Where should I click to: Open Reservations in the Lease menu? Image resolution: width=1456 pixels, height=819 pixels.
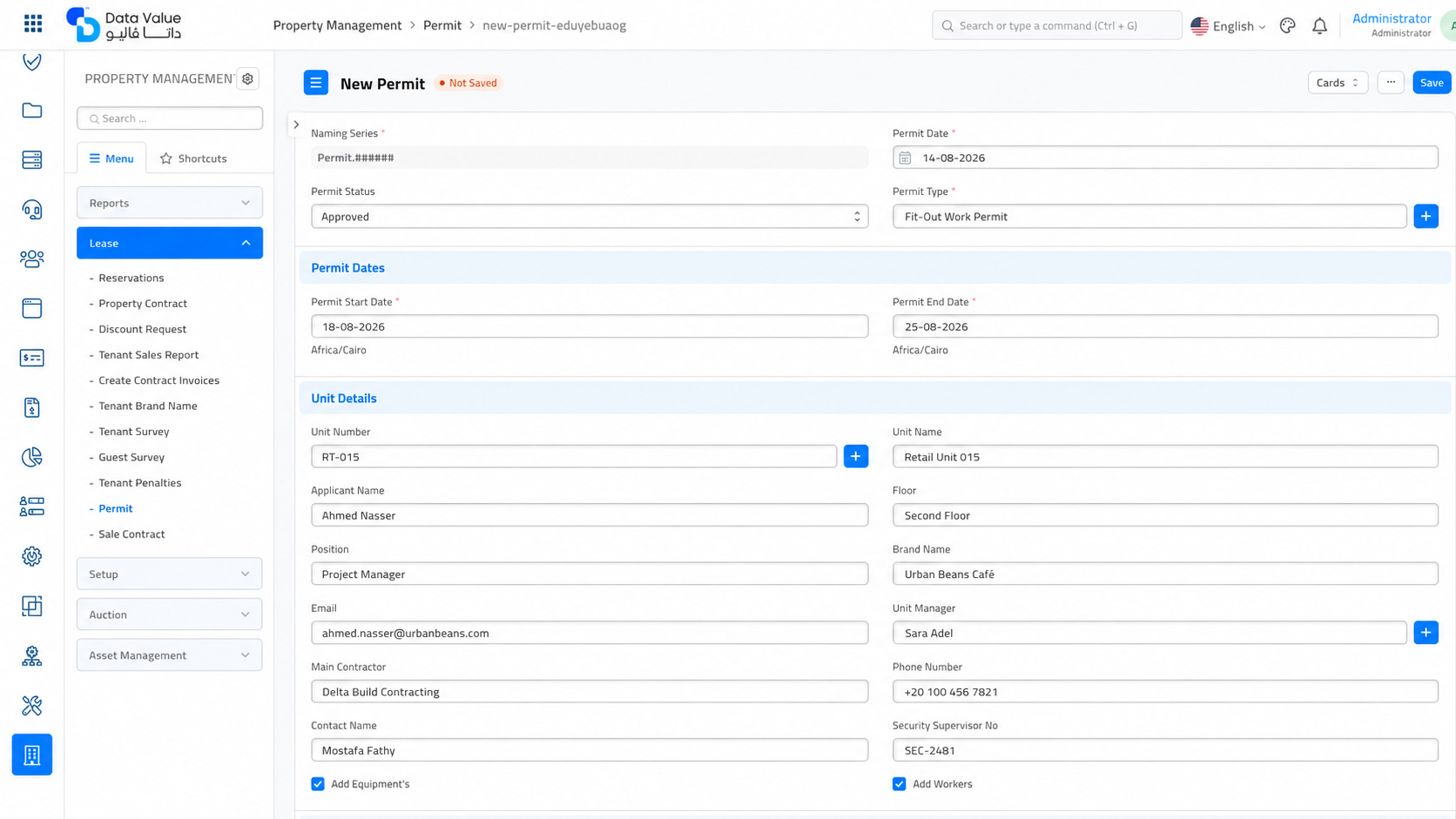pos(131,278)
